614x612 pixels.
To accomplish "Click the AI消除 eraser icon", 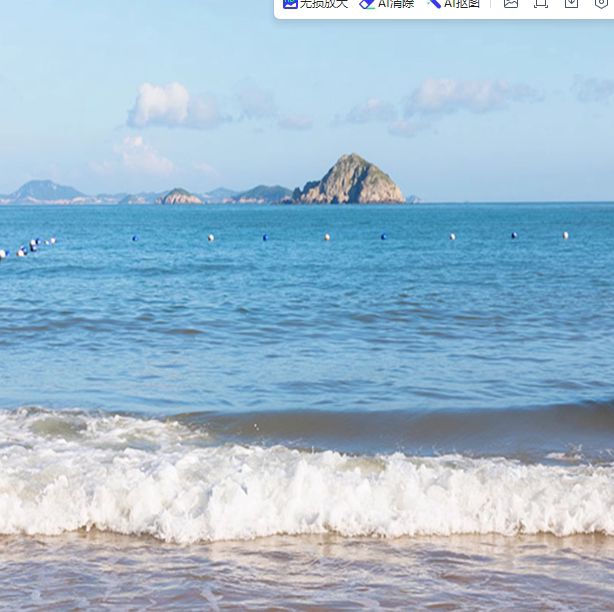I will 367,4.
